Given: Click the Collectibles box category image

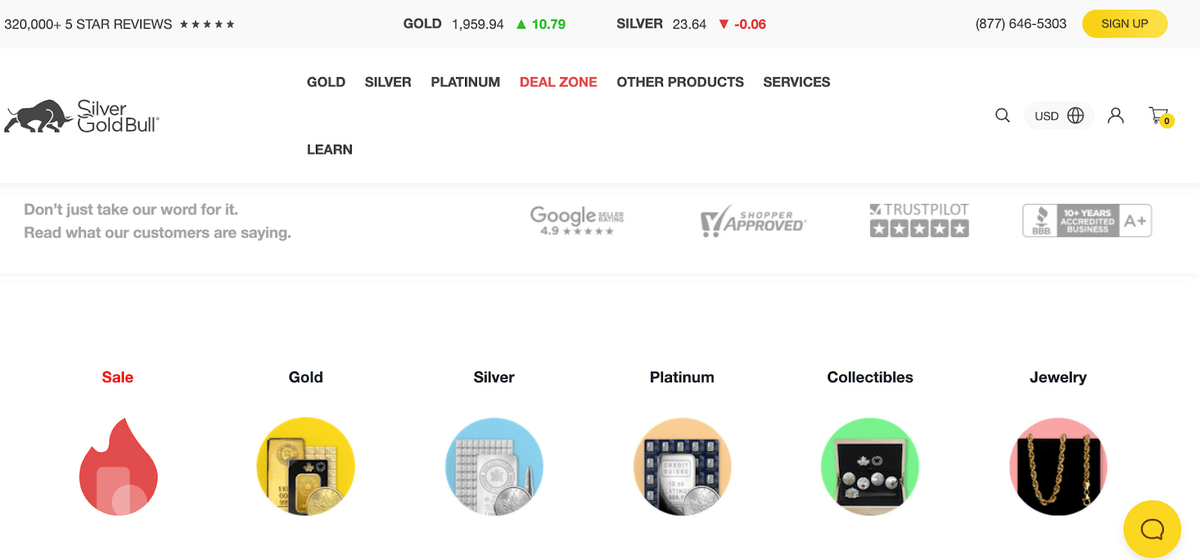Looking at the screenshot, I should pos(870,467).
